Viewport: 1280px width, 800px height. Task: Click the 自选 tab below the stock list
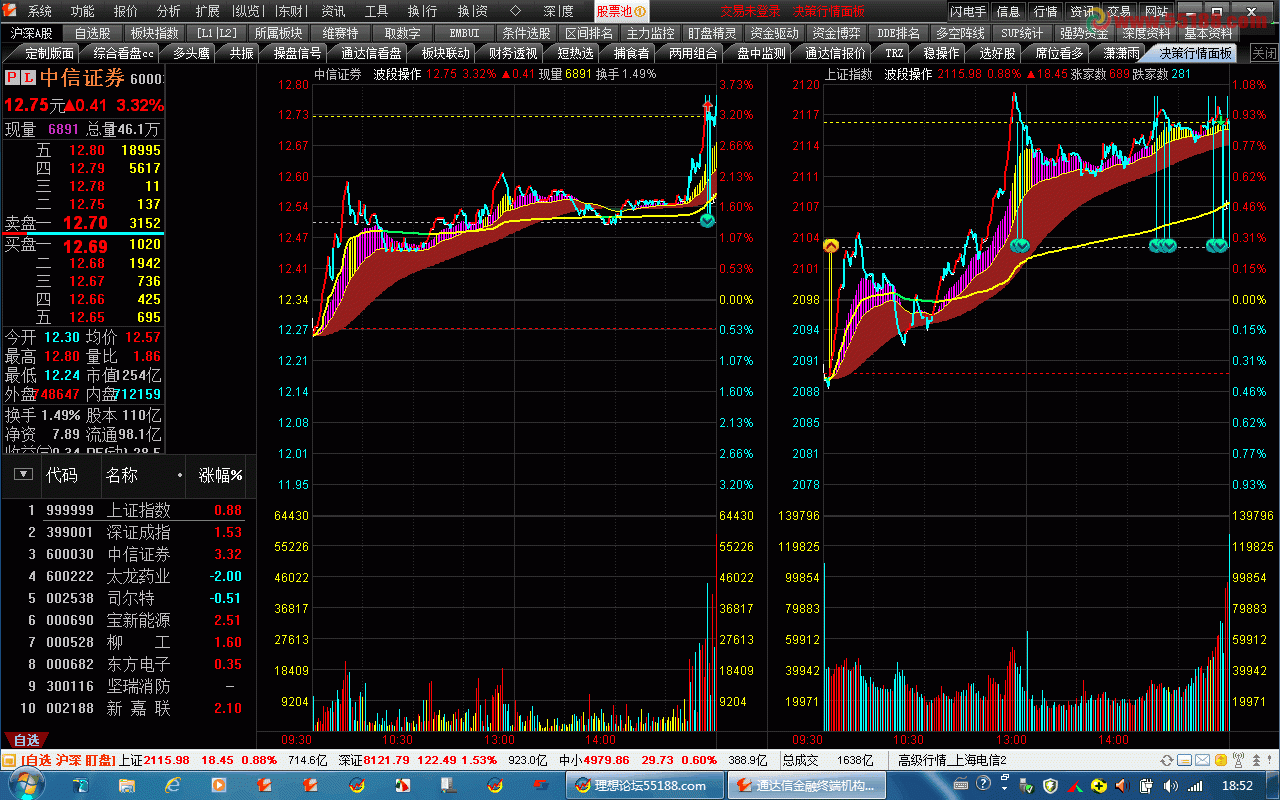click(x=26, y=740)
